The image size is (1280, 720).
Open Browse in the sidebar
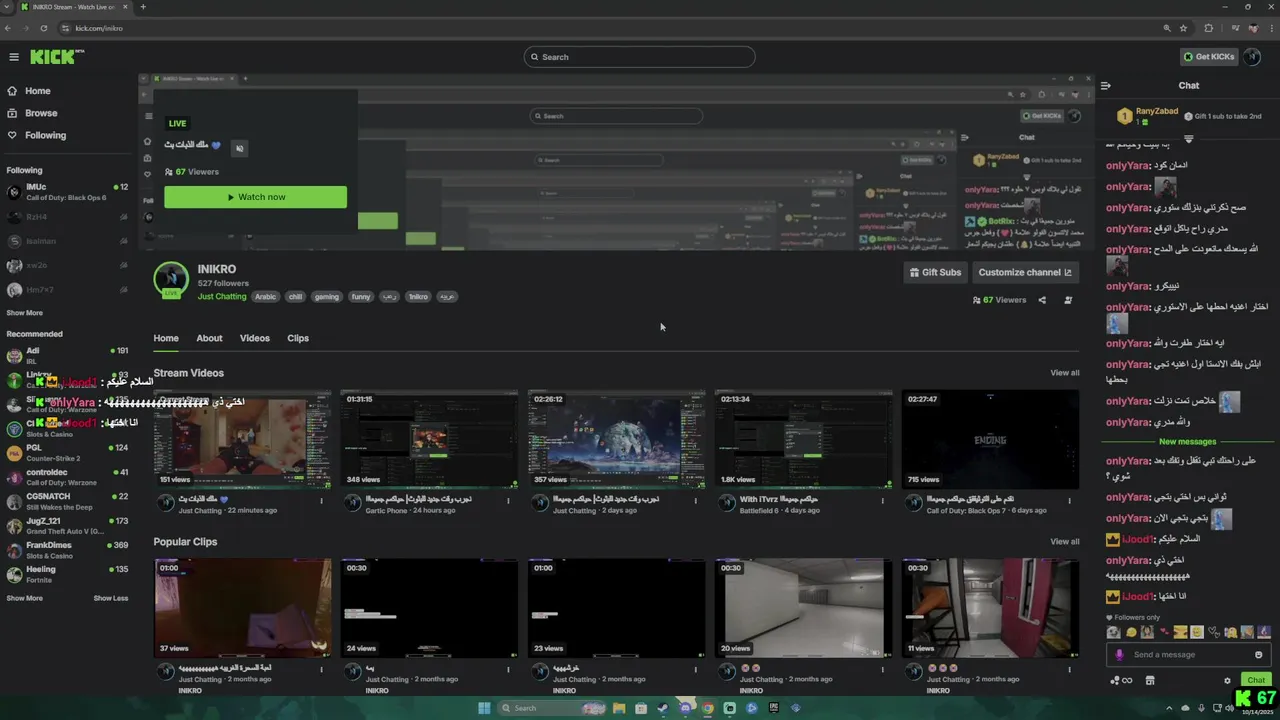pos(41,113)
